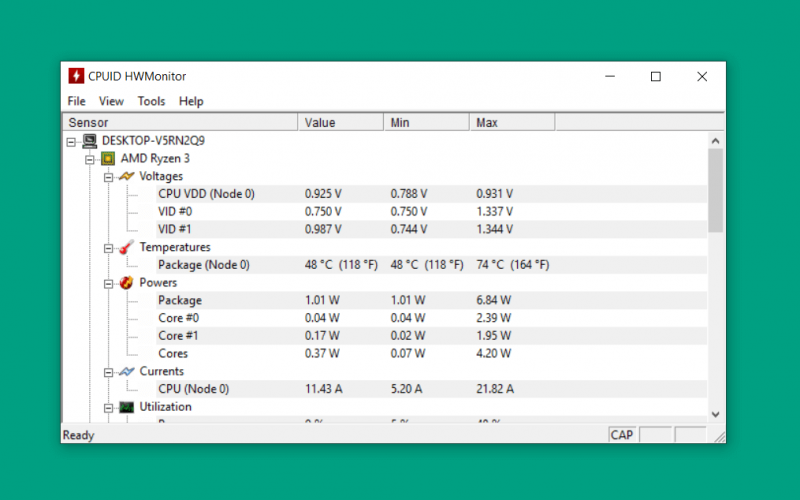
Task: Open the File menu
Action: click(77, 101)
